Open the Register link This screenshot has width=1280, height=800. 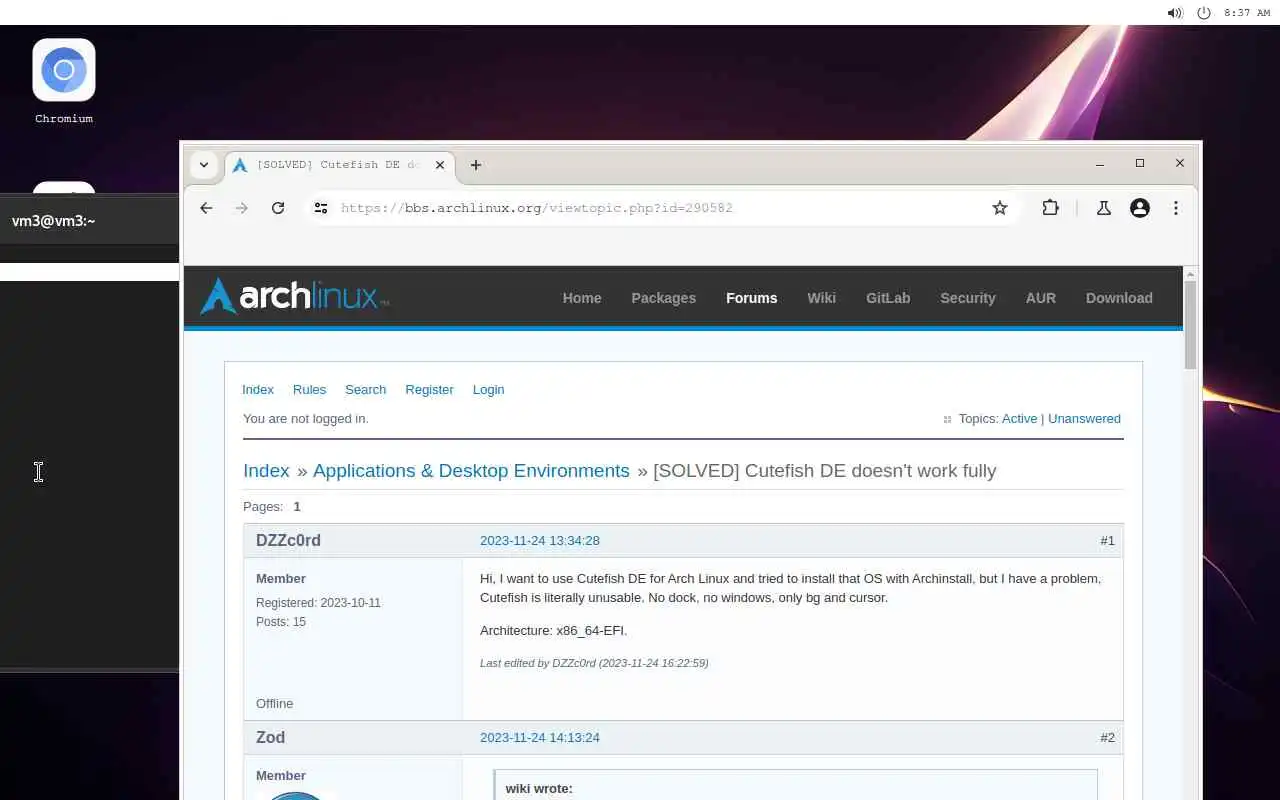coord(429,390)
